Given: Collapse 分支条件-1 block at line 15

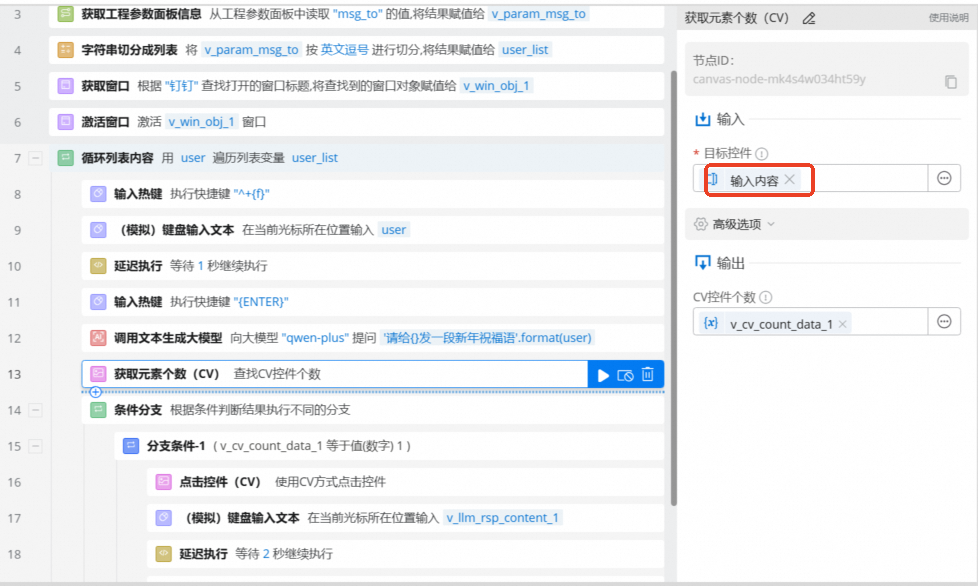Looking at the screenshot, I should coord(36,446).
